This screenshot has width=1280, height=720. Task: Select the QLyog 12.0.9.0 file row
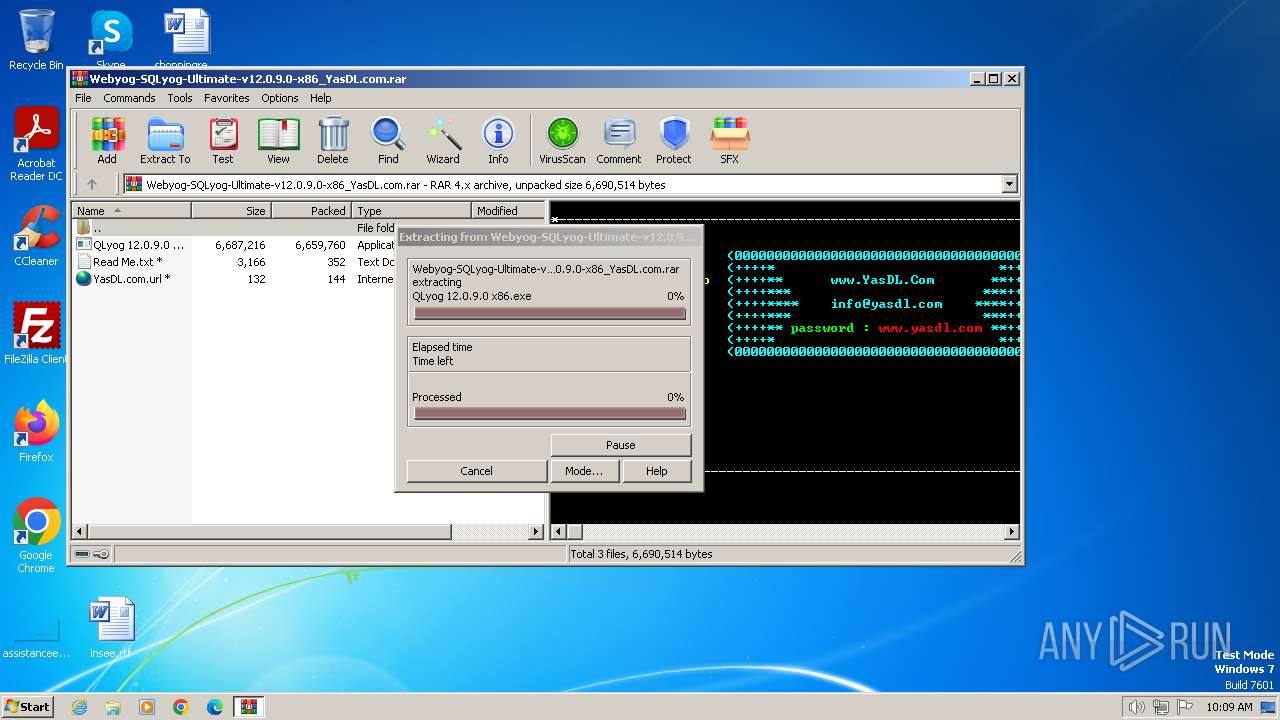point(233,245)
